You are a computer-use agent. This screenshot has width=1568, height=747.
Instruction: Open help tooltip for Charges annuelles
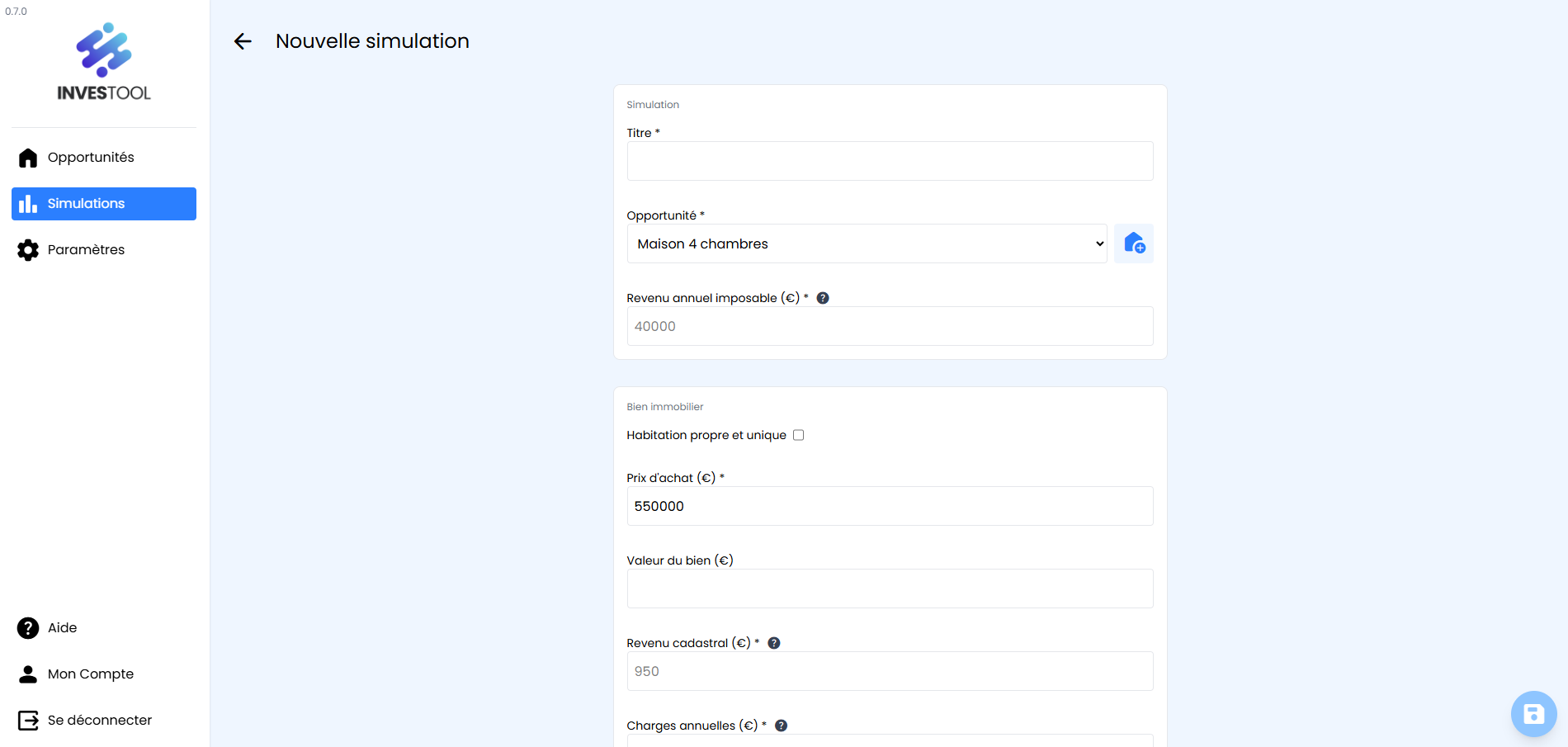click(x=782, y=726)
